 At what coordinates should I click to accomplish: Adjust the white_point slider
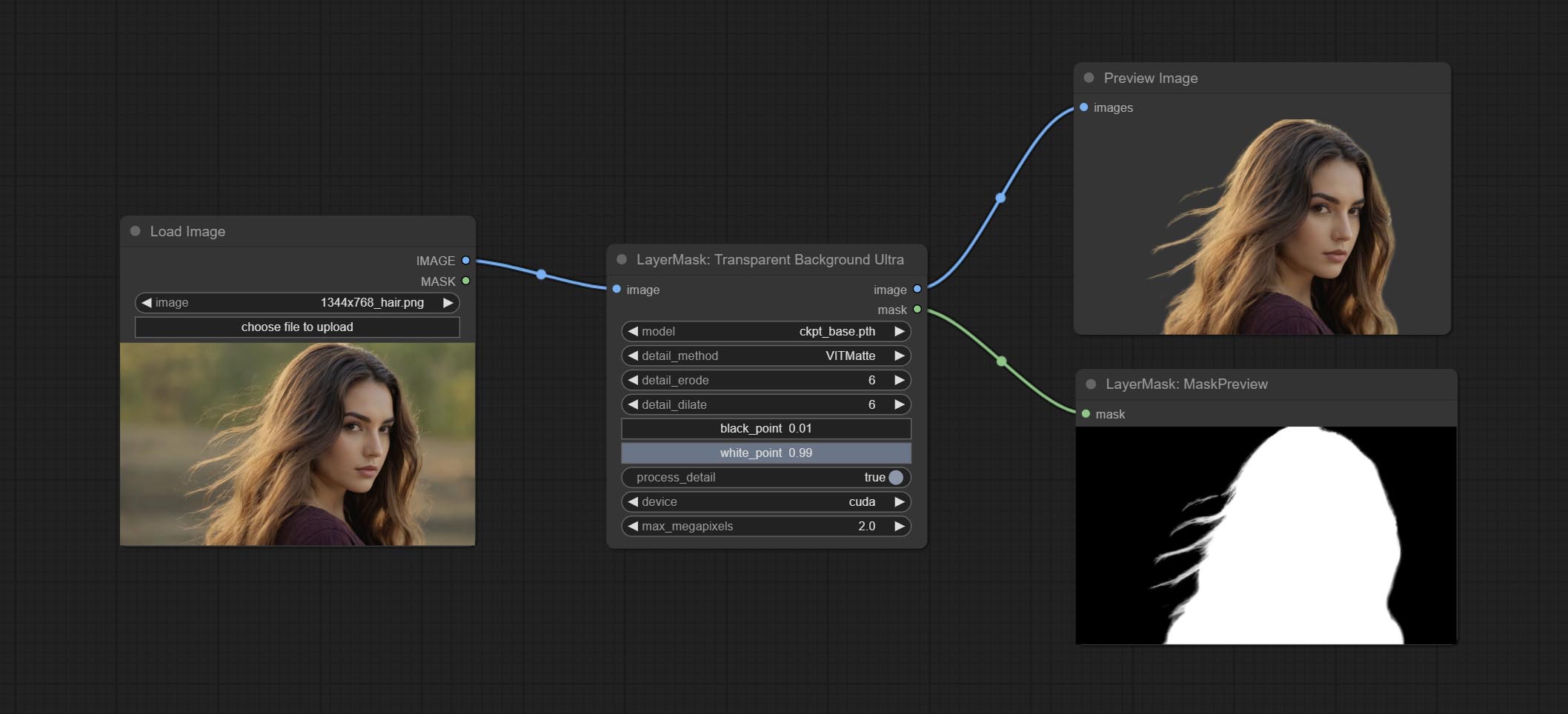766,453
